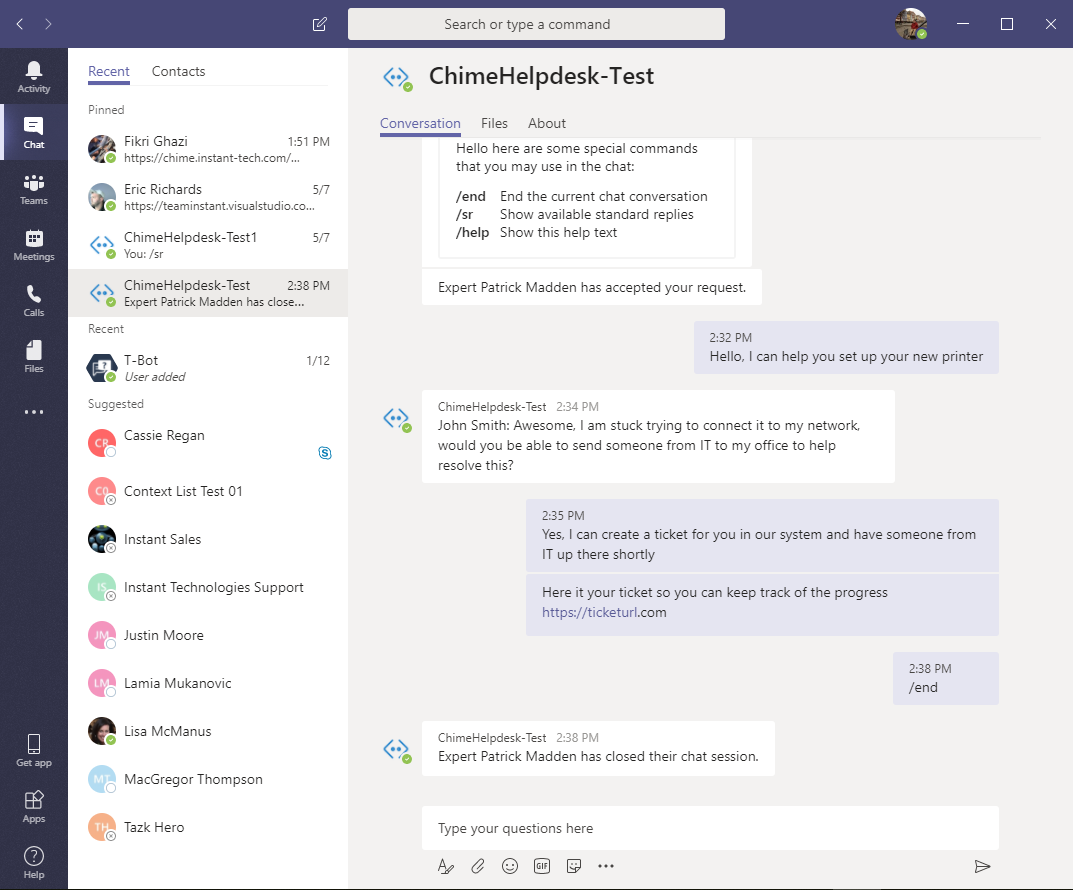This screenshot has height=890, width=1073.
Task: Click the Suggested section header
Action: point(116,404)
